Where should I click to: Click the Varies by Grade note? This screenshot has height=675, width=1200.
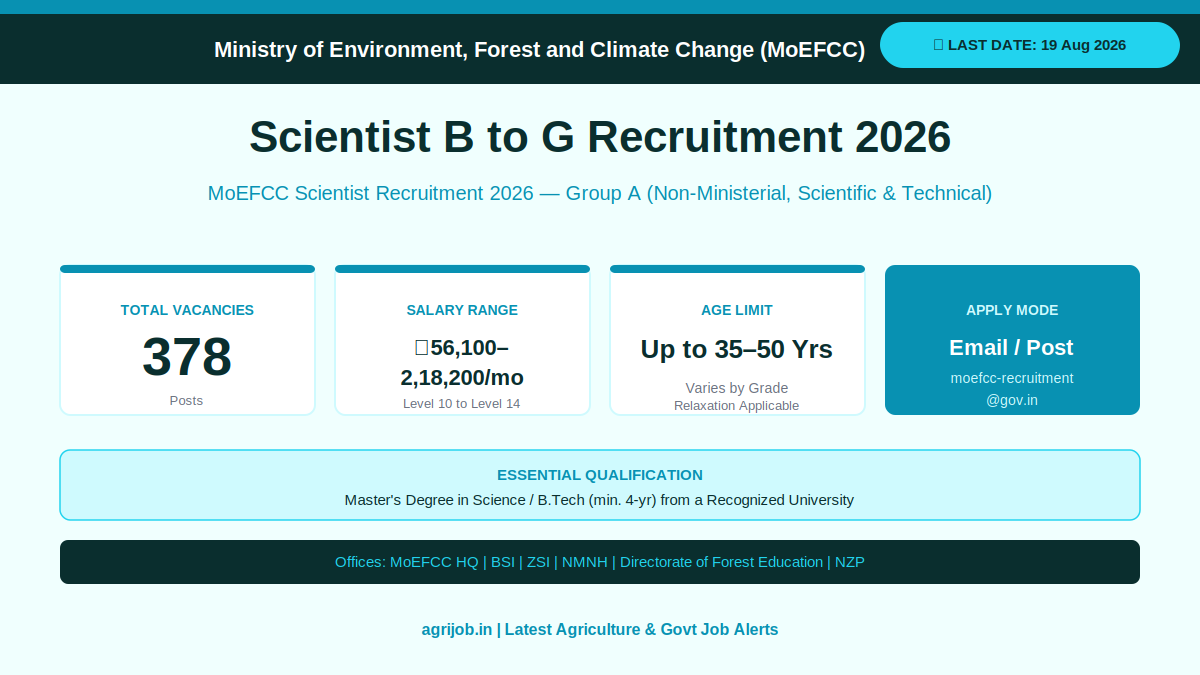[737, 388]
